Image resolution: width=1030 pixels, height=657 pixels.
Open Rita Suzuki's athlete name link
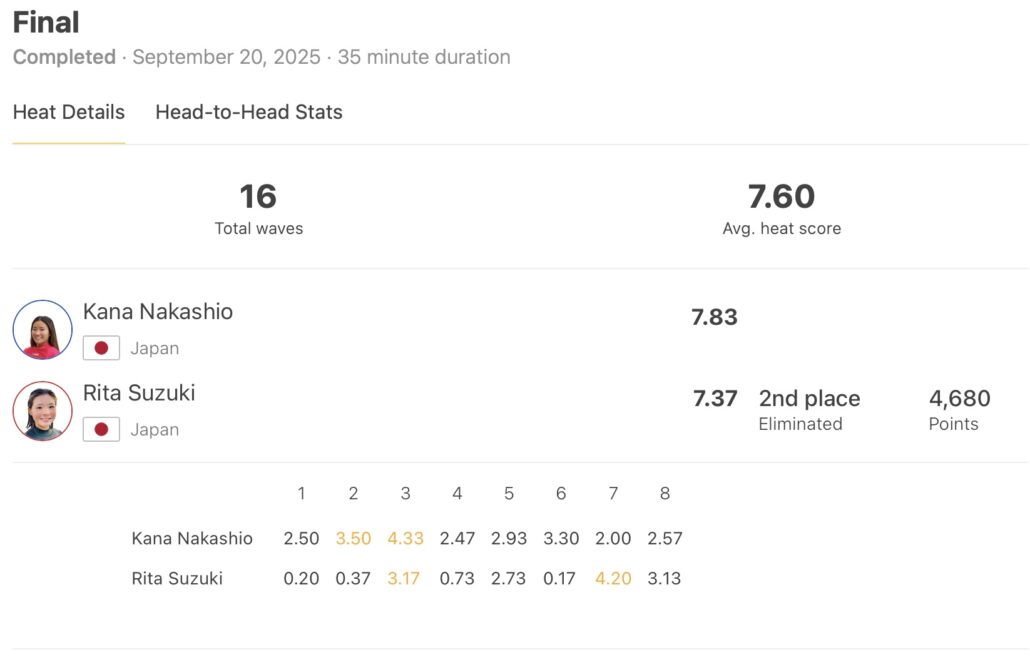(139, 393)
